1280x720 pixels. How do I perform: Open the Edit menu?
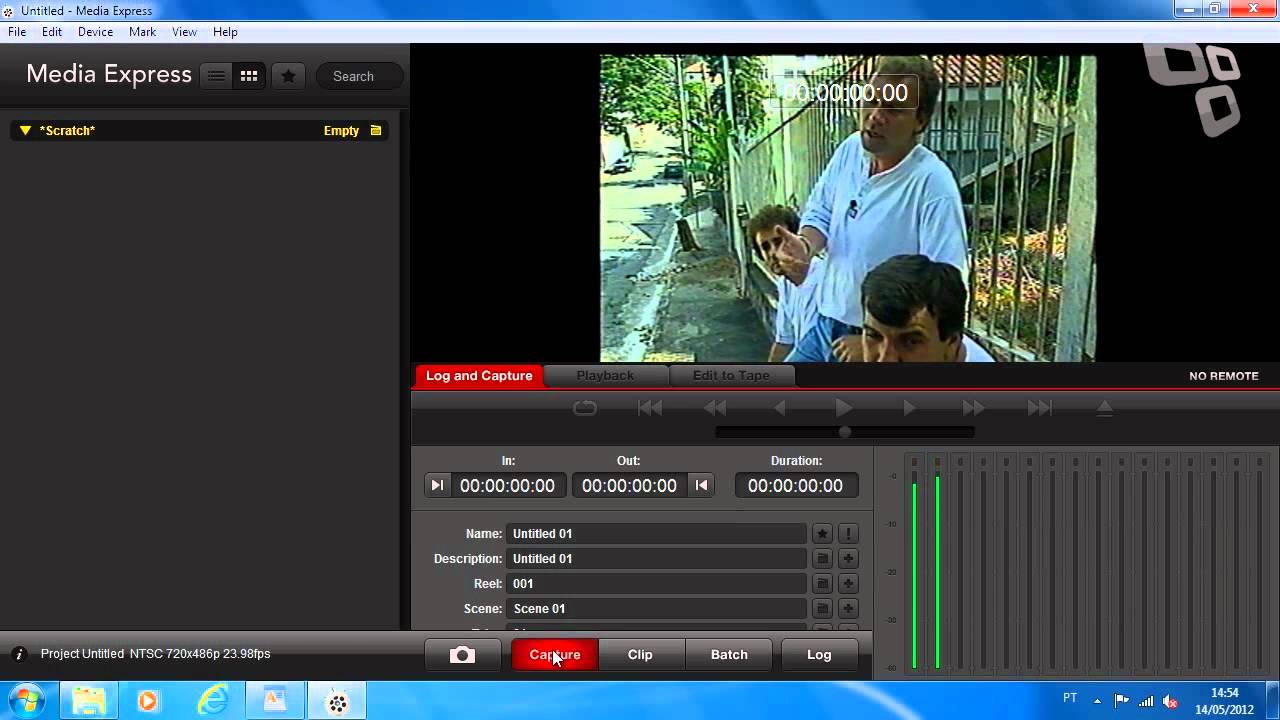coord(52,32)
